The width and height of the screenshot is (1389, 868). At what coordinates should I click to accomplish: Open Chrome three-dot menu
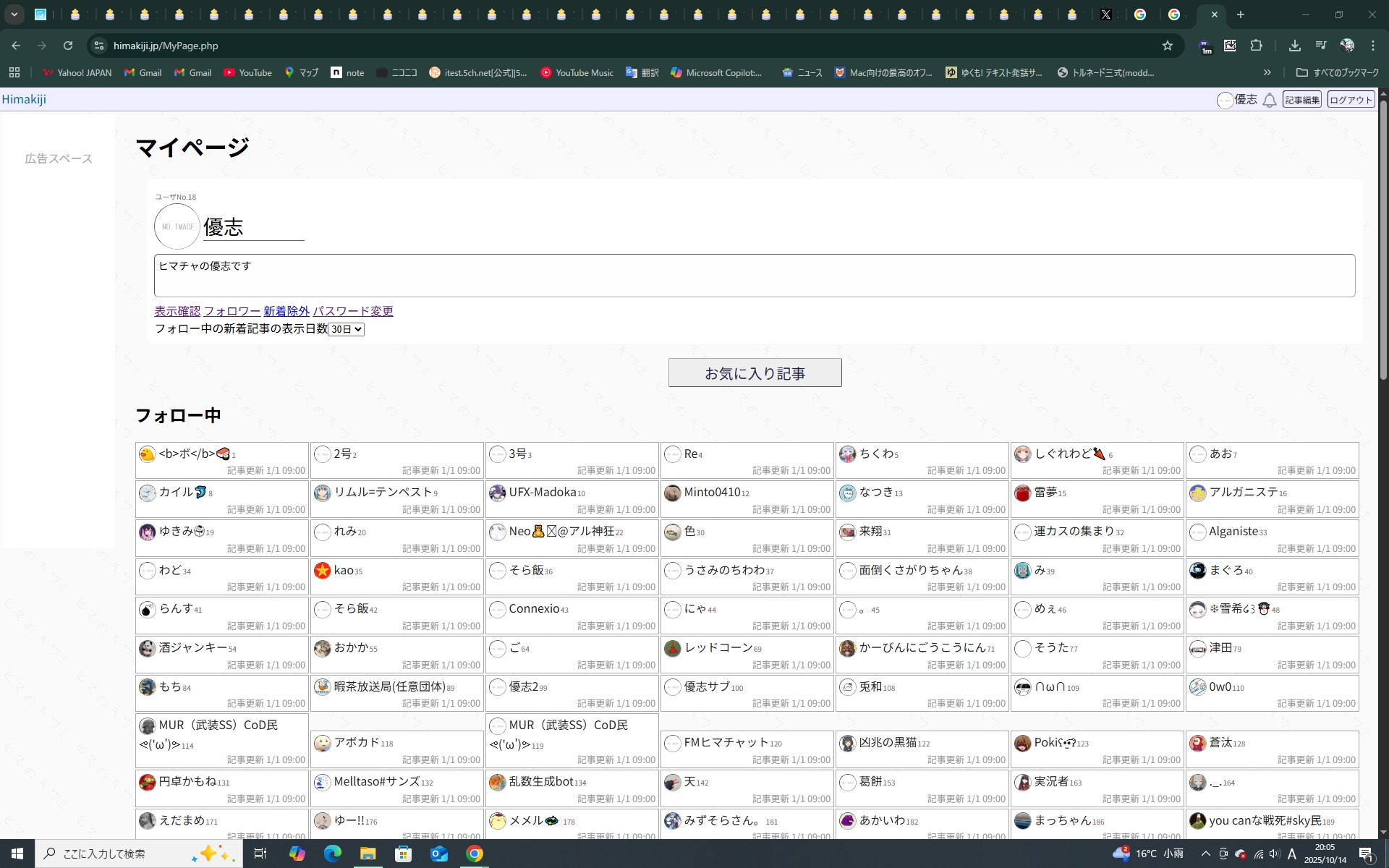tap(1372, 46)
